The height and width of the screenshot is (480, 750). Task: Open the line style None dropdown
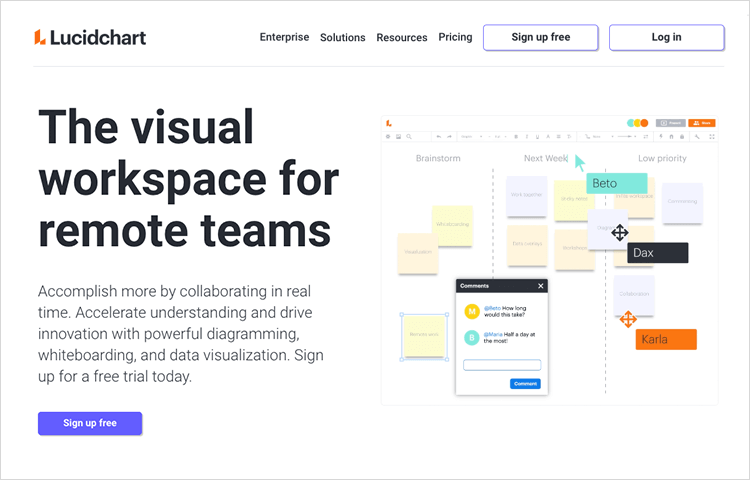[599, 136]
